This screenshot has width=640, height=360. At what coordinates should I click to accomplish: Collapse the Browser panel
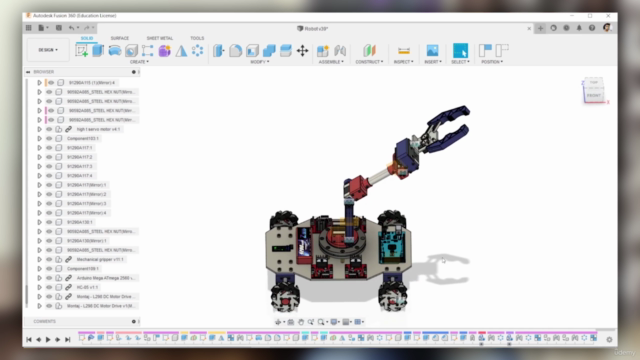click(28, 72)
